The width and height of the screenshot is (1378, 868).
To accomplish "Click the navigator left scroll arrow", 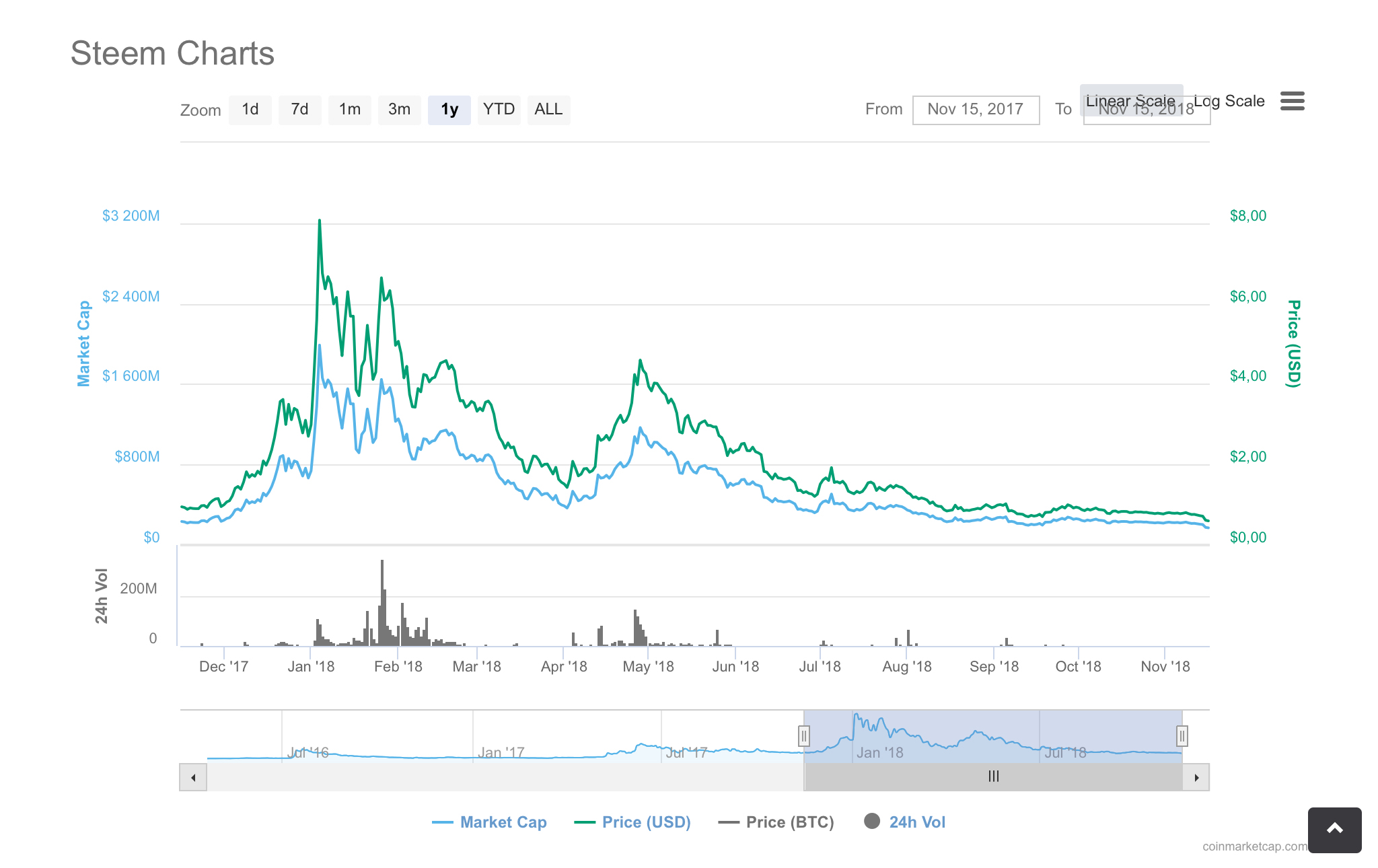I will coord(193,777).
